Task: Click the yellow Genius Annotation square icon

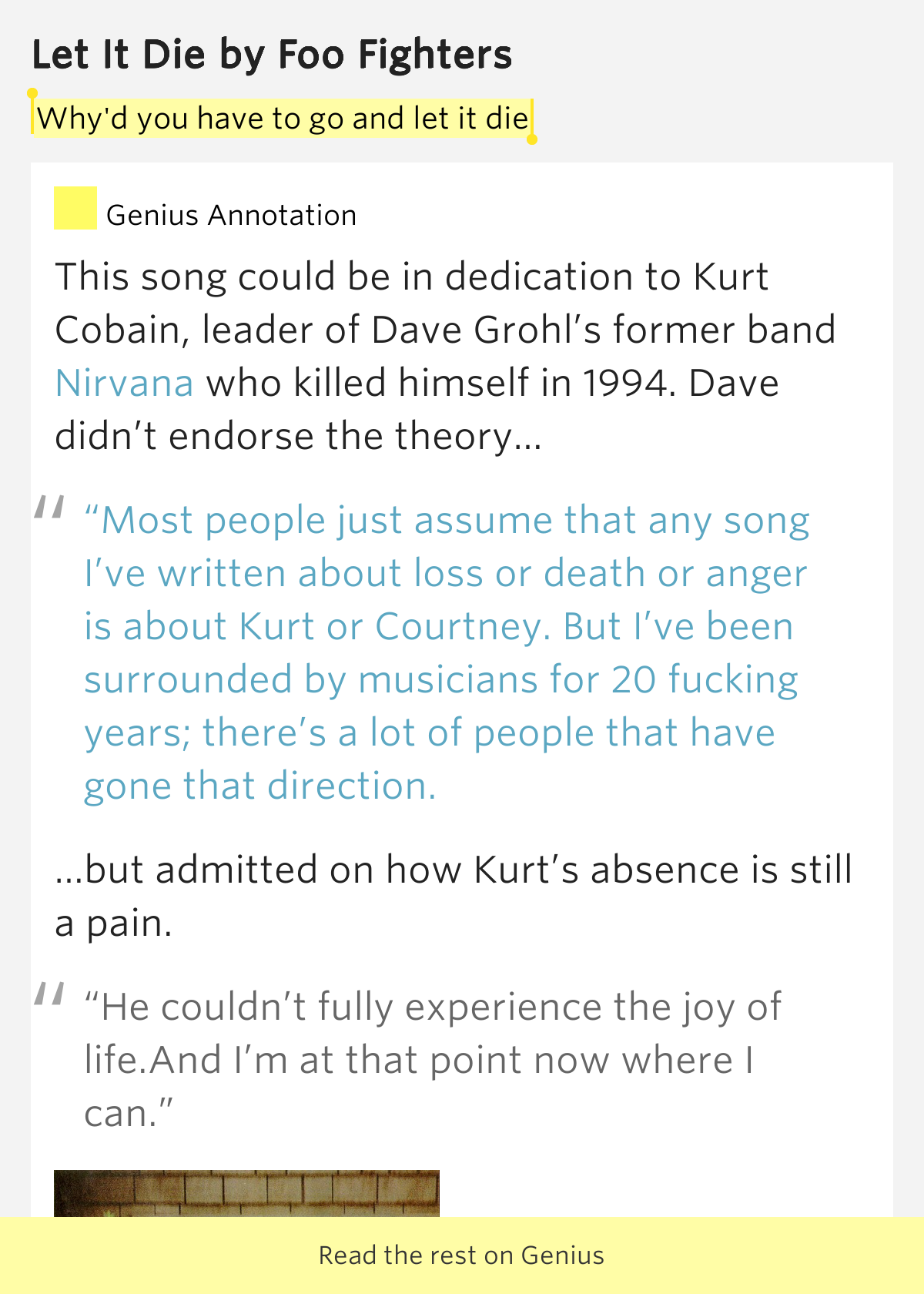Action: coord(75,208)
